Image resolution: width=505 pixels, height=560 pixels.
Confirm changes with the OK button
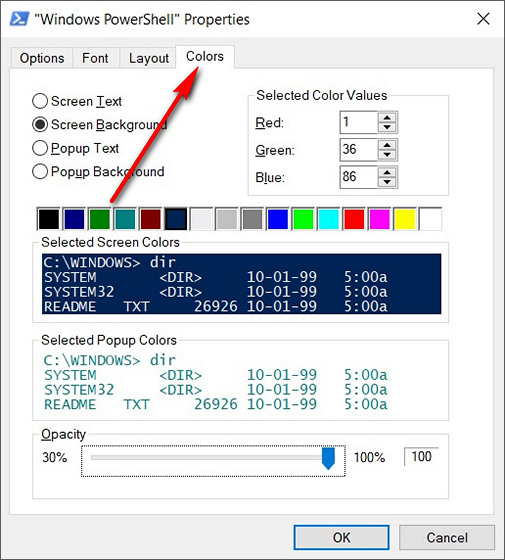341,538
